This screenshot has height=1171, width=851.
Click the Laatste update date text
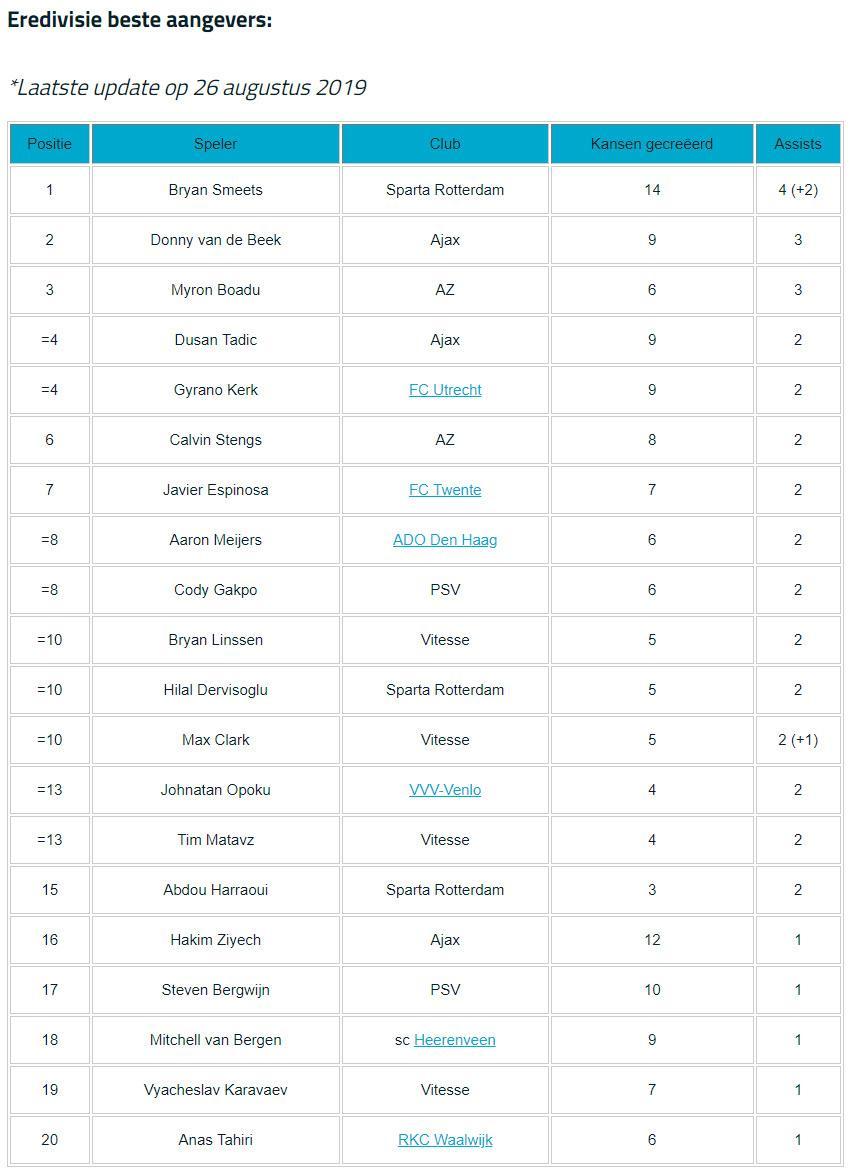(188, 88)
